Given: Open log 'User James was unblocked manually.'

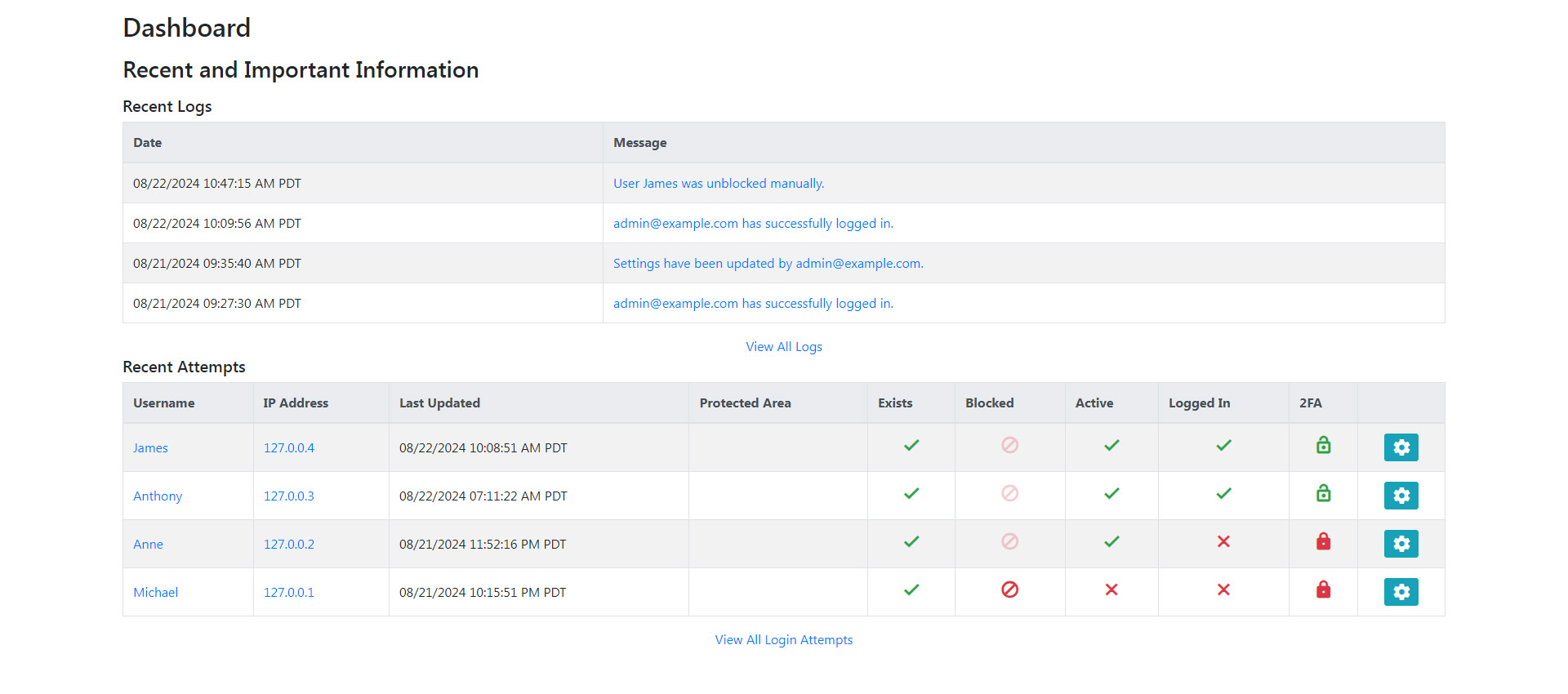Looking at the screenshot, I should pos(719,184).
